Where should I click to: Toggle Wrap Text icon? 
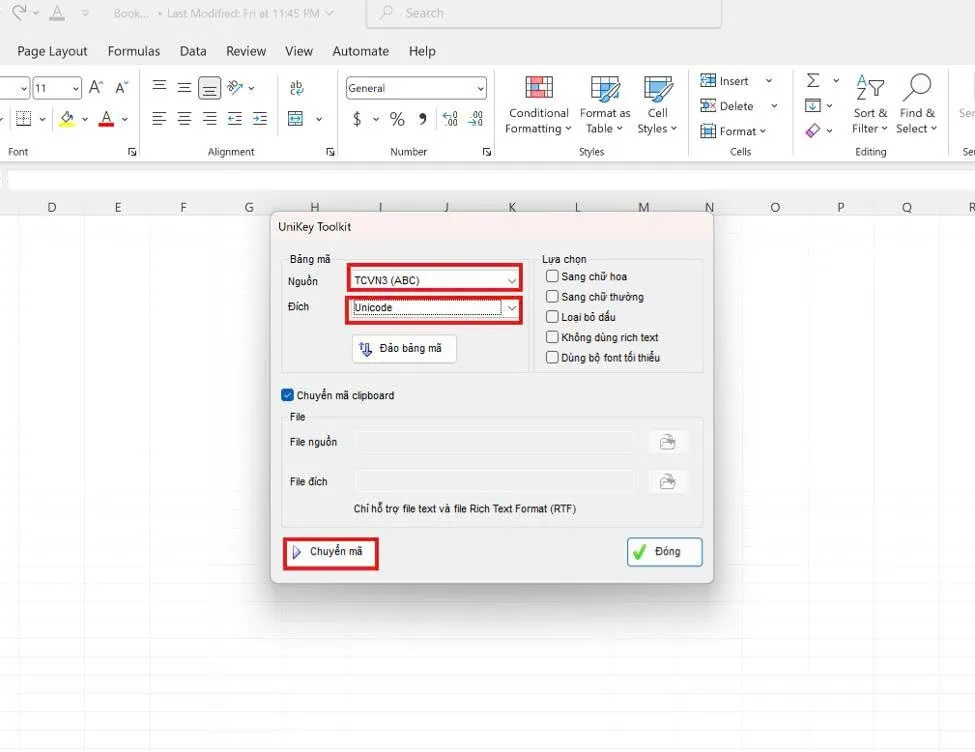(x=297, y=88)
